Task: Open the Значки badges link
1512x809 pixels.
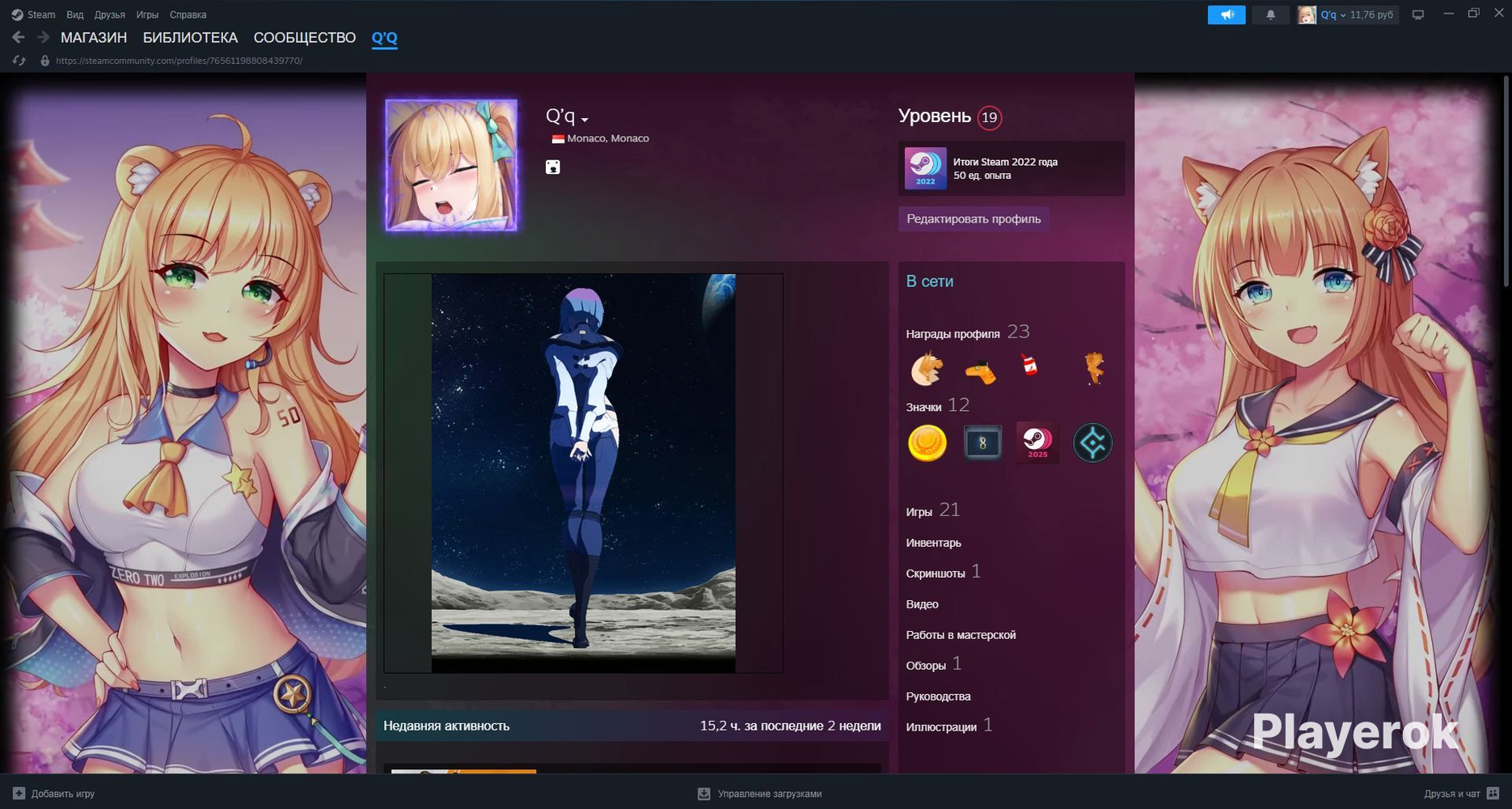Action: 937,405
